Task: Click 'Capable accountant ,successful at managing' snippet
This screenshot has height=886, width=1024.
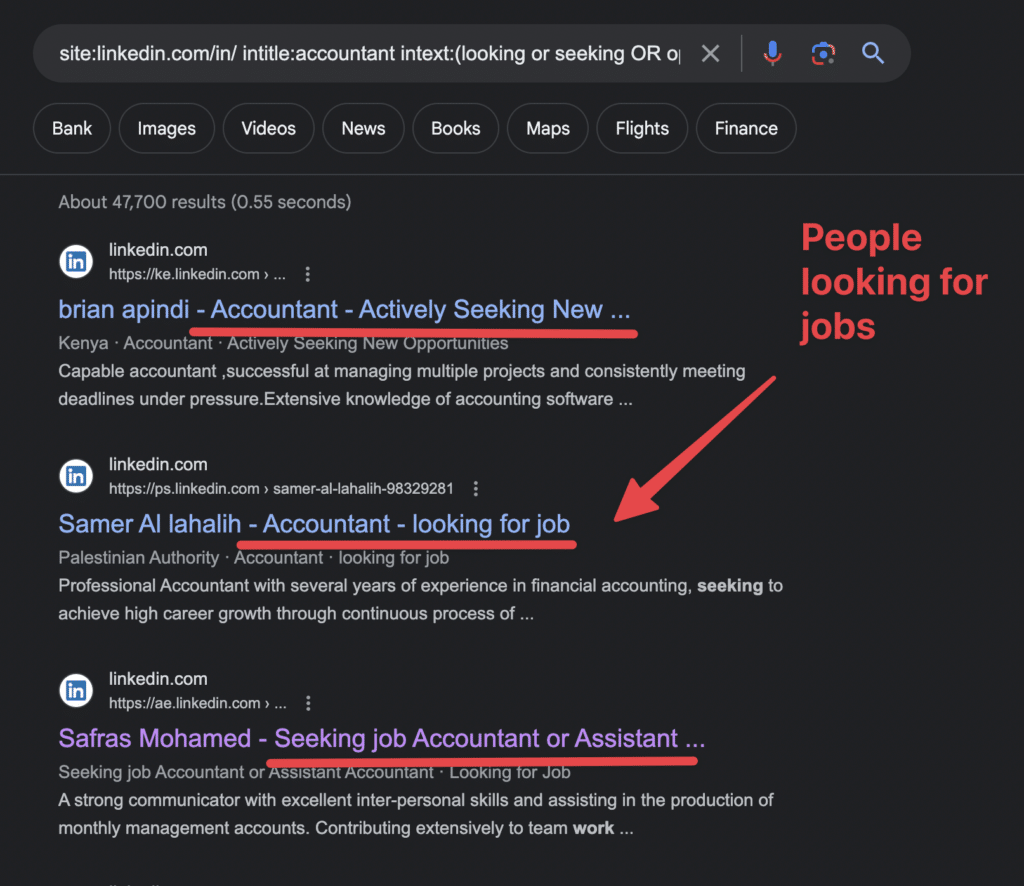Action: (402, 385)
